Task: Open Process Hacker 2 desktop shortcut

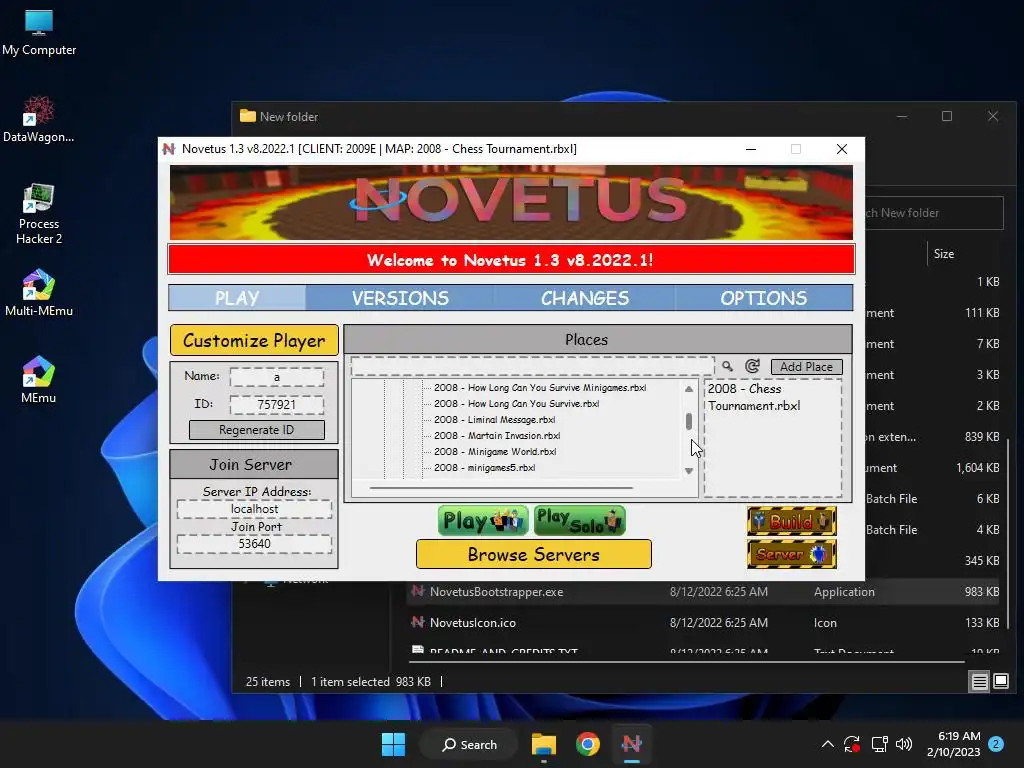Action: click(x=39, y=214)
